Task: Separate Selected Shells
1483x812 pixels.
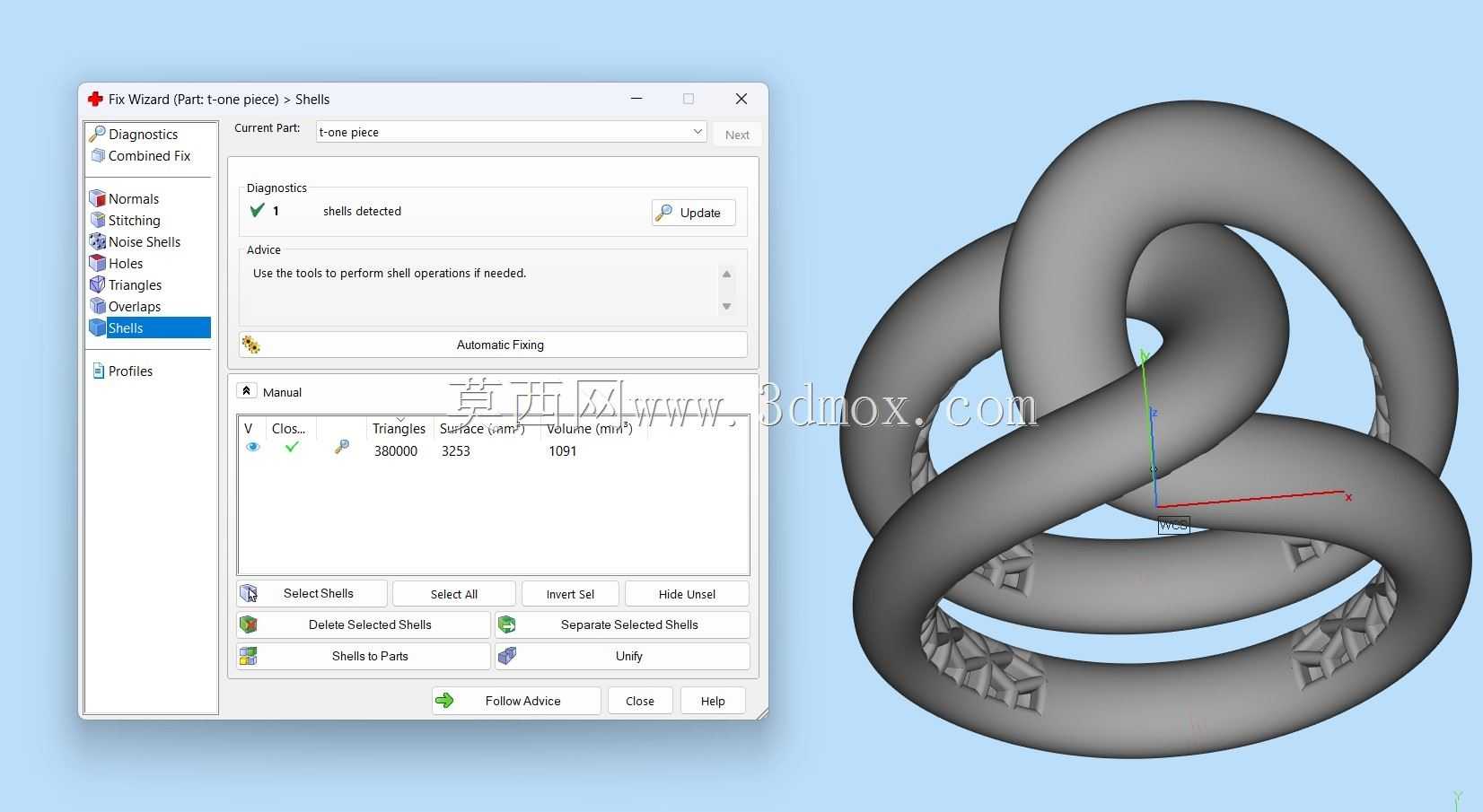Action: pos(622,624)
